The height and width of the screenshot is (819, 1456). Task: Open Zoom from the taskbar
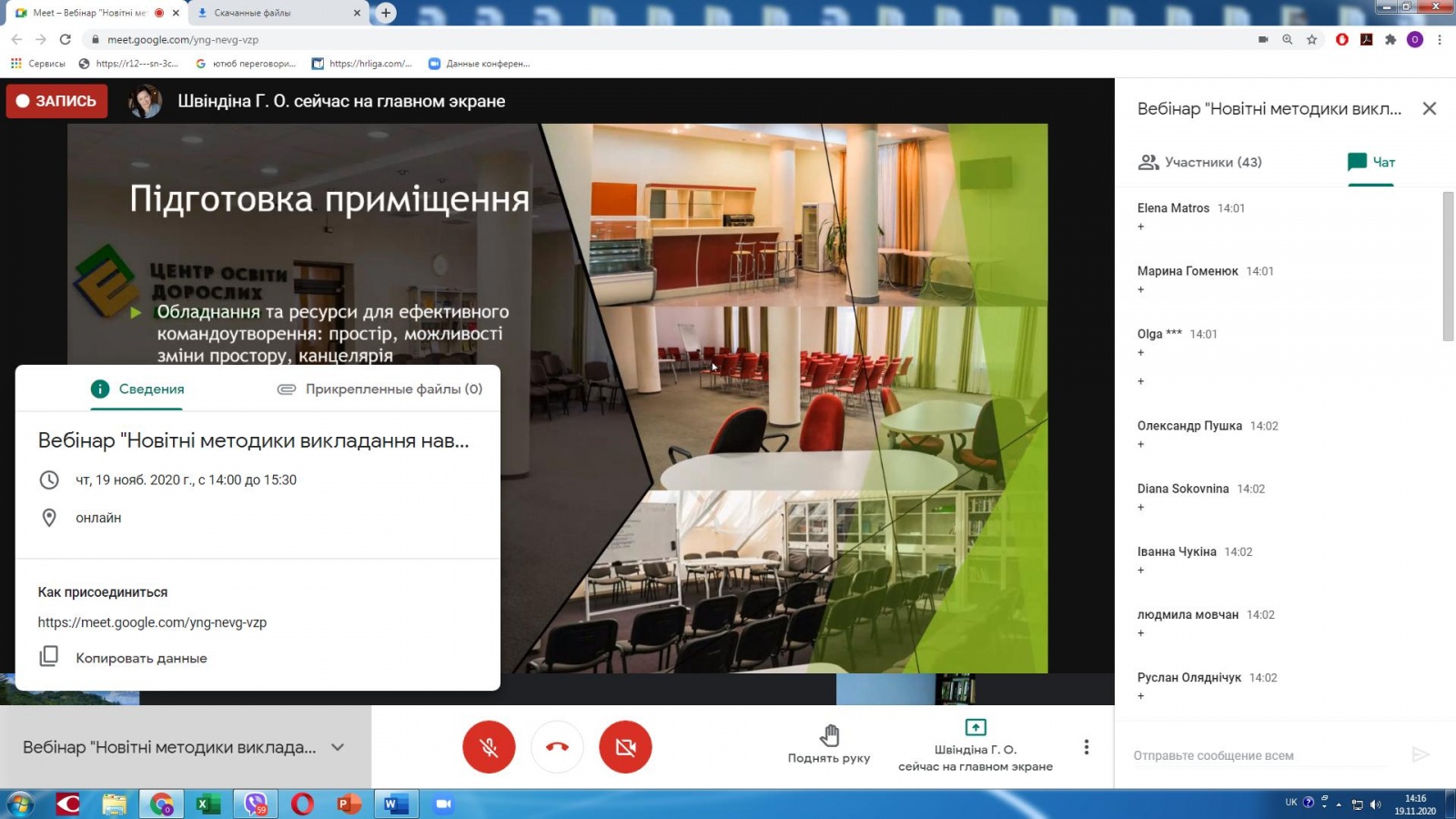pos(443,804)
